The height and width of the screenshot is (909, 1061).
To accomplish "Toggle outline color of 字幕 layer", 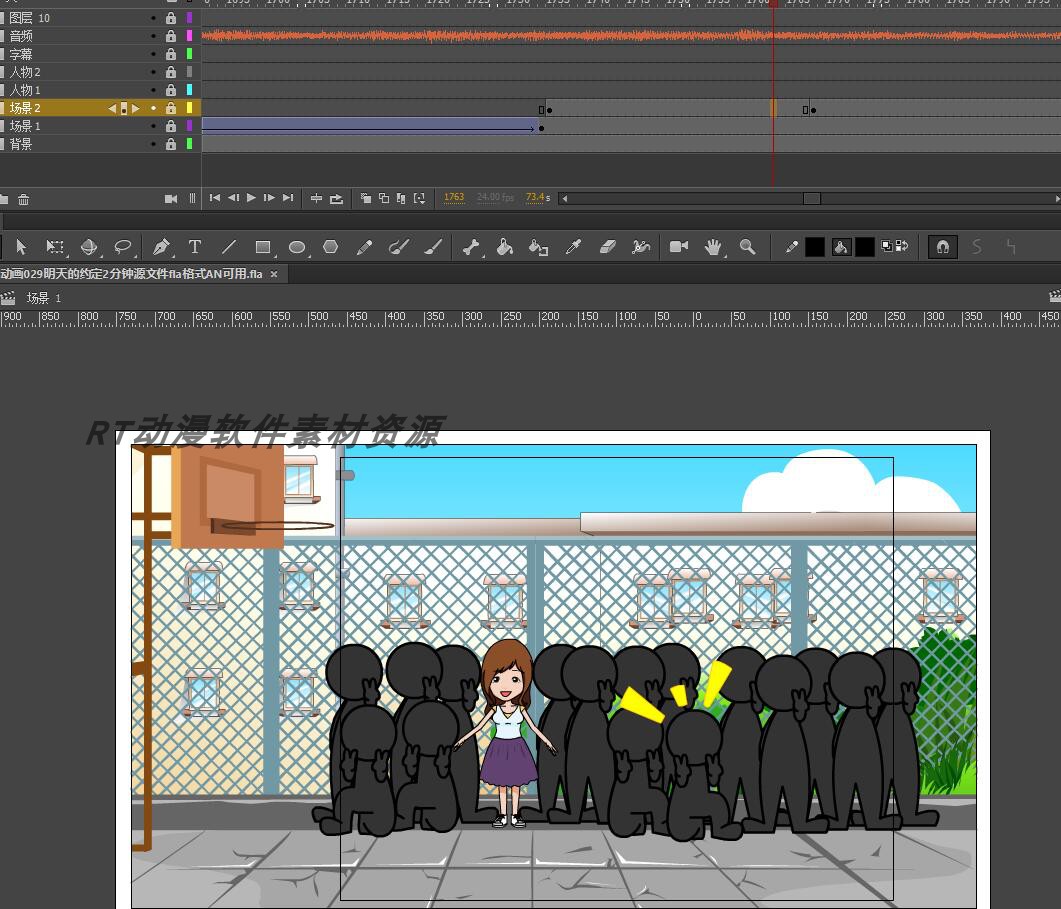I will click(x=189, y=54).
